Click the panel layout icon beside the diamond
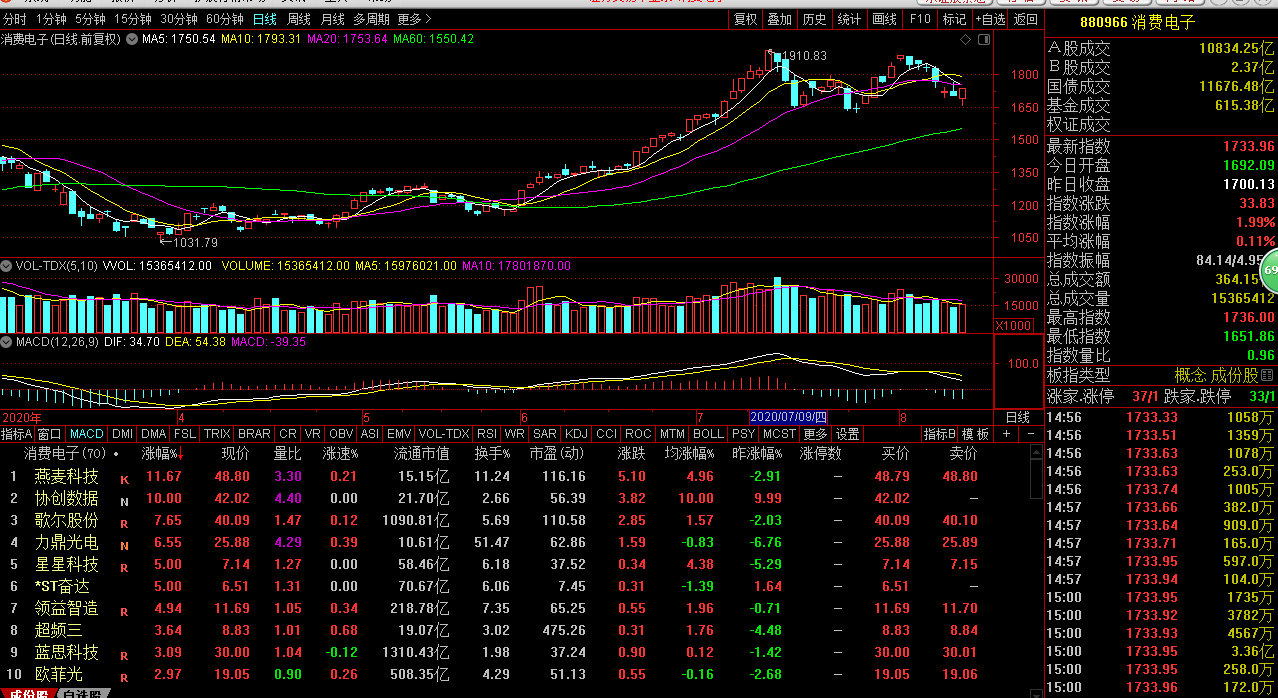The height and width of the screenshot is (698, 1278). [982, 40]
